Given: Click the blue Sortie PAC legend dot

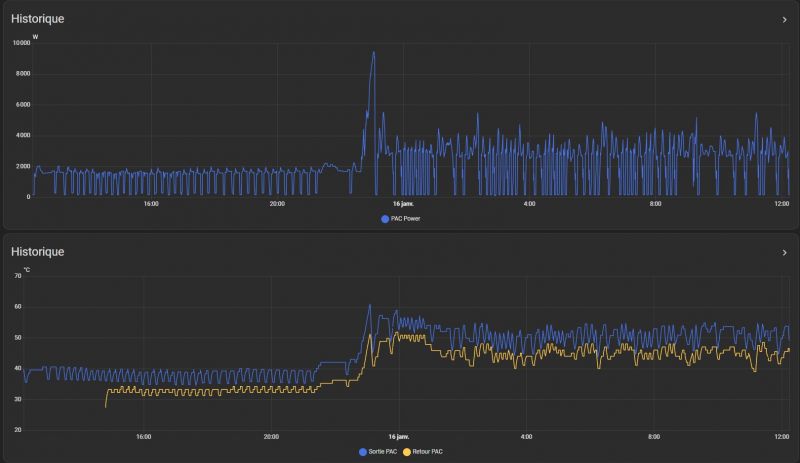Looking at the screenshot, I should (x=363, y=451).
